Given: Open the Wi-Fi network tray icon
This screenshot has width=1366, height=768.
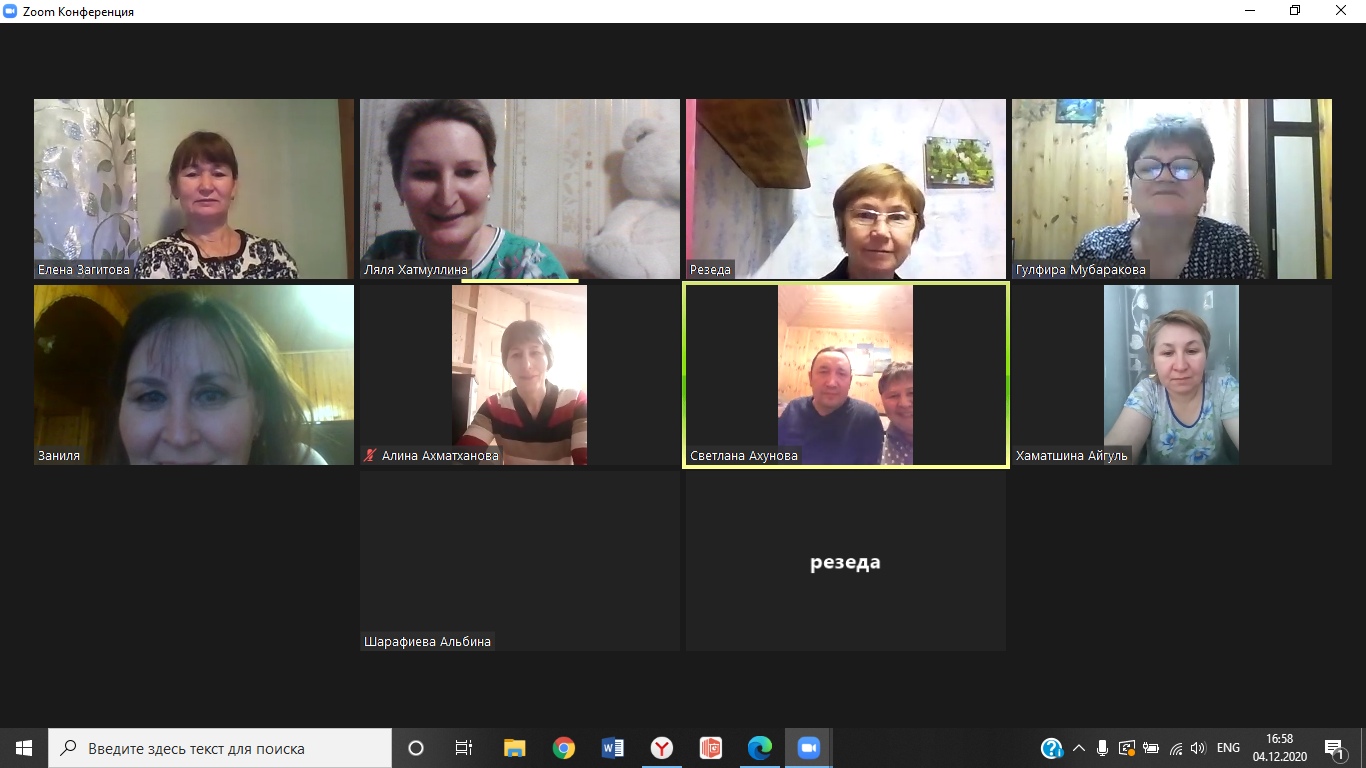Looking at the screenshot, I should click(x=1175, y=748).
